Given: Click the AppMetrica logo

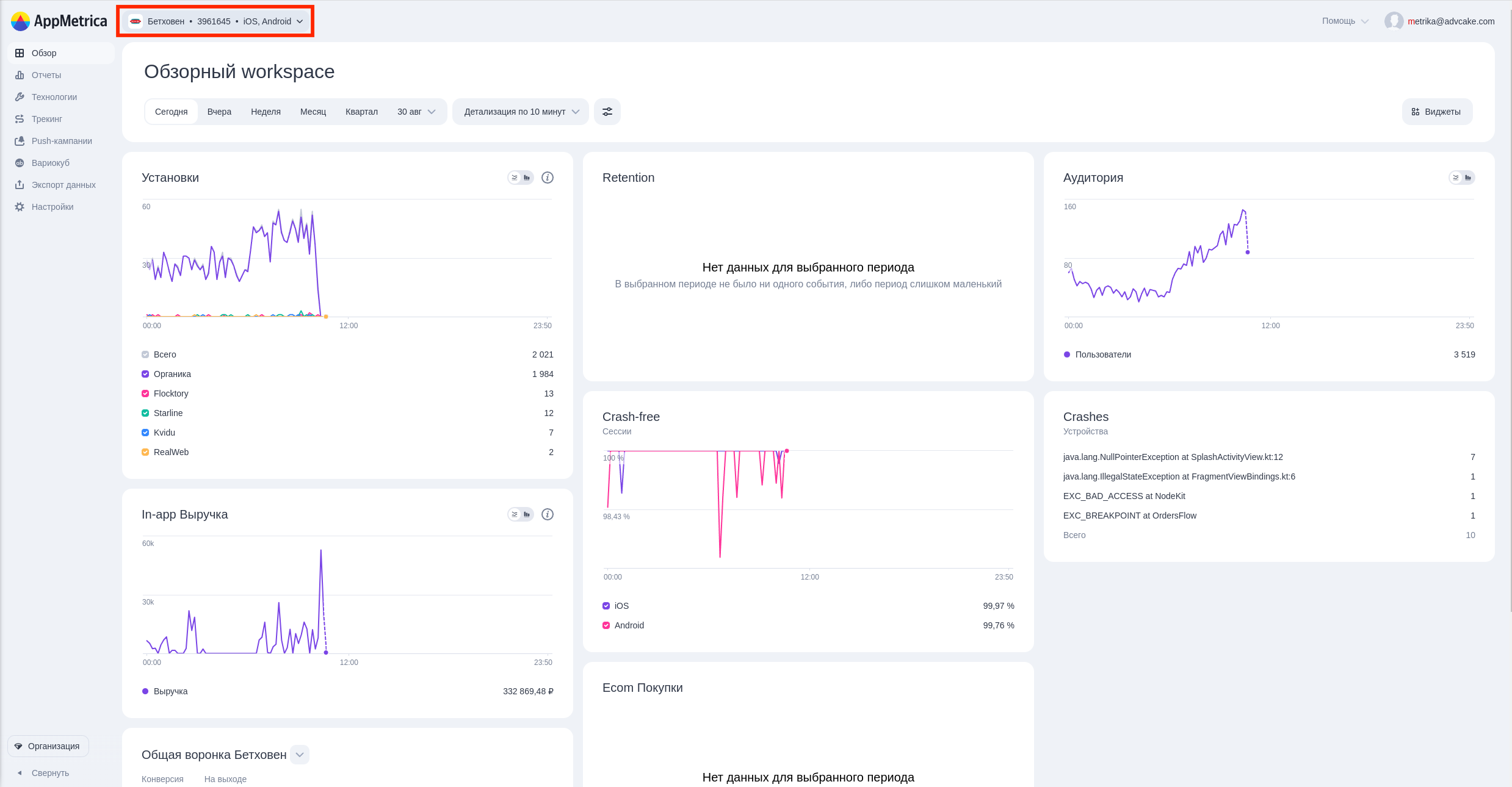Looking at the screenshot, I should coord(59,21).
